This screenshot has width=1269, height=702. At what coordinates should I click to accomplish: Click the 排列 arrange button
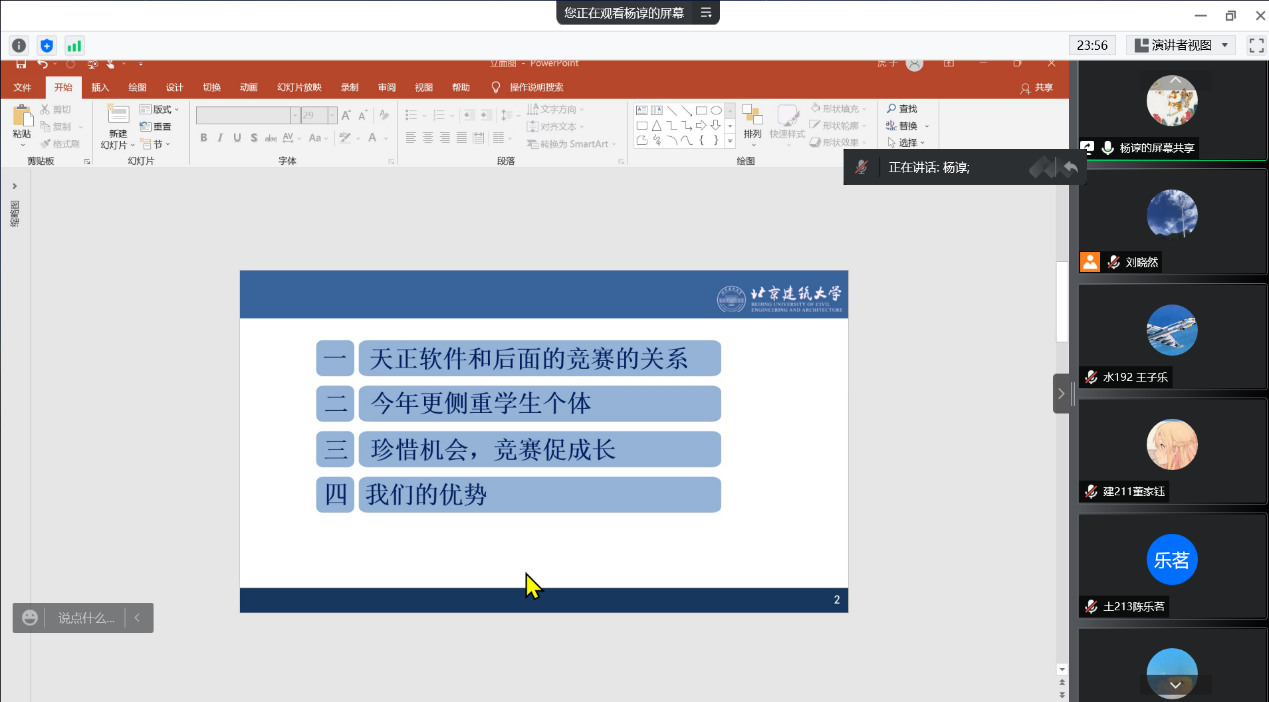click(752, 122)
